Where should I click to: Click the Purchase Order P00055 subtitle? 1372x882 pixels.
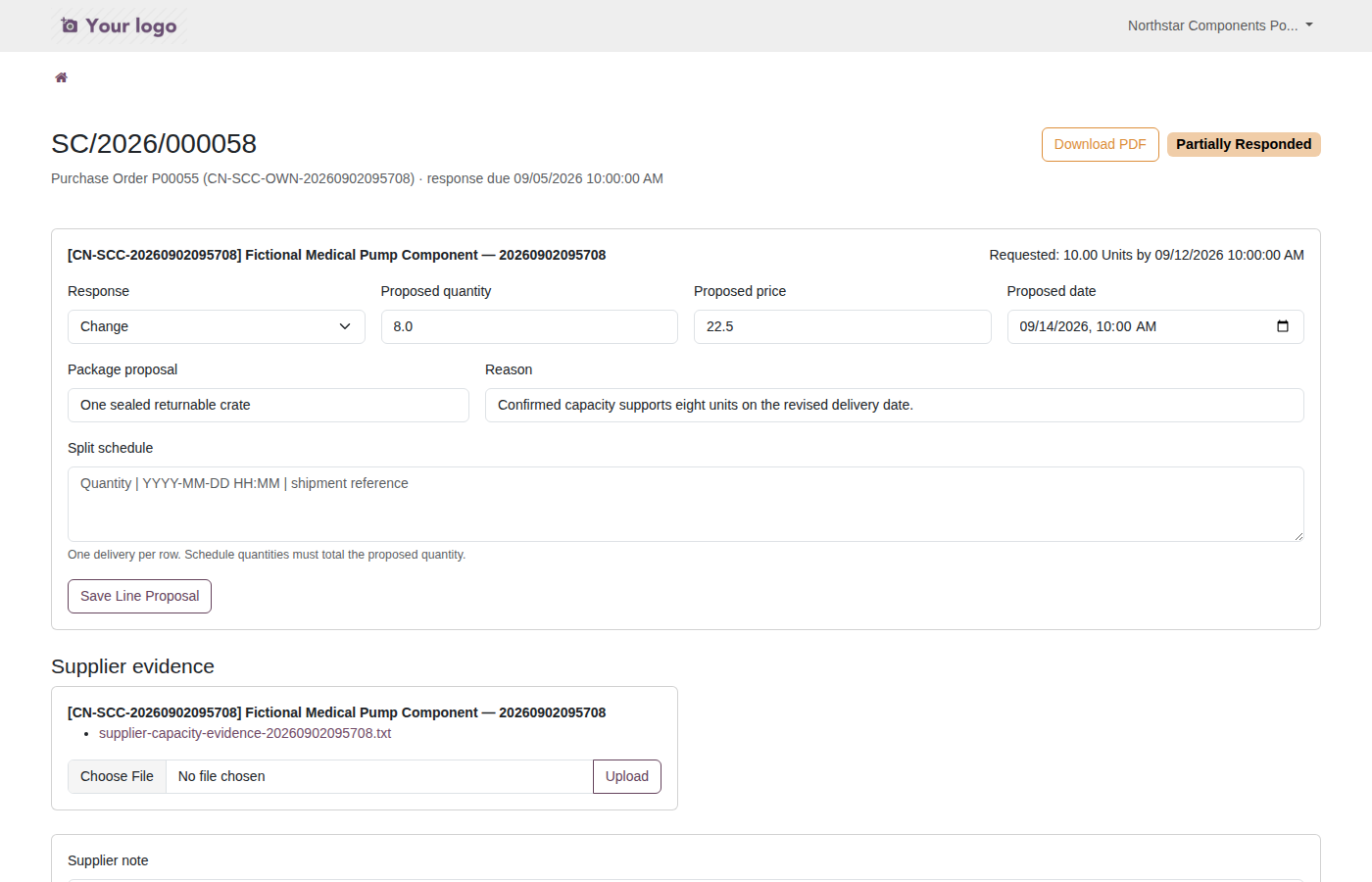click(357, 178)
